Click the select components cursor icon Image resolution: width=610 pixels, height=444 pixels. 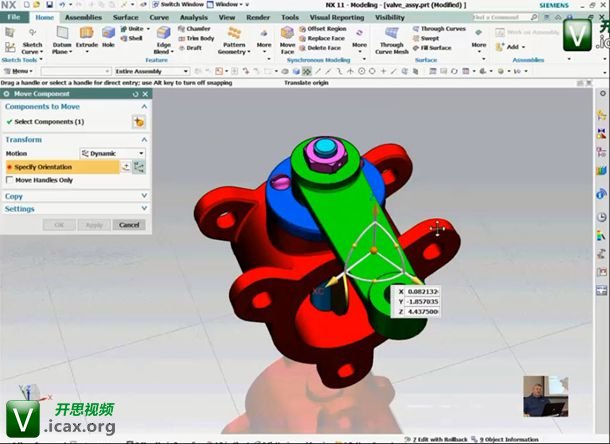[138, 122]
